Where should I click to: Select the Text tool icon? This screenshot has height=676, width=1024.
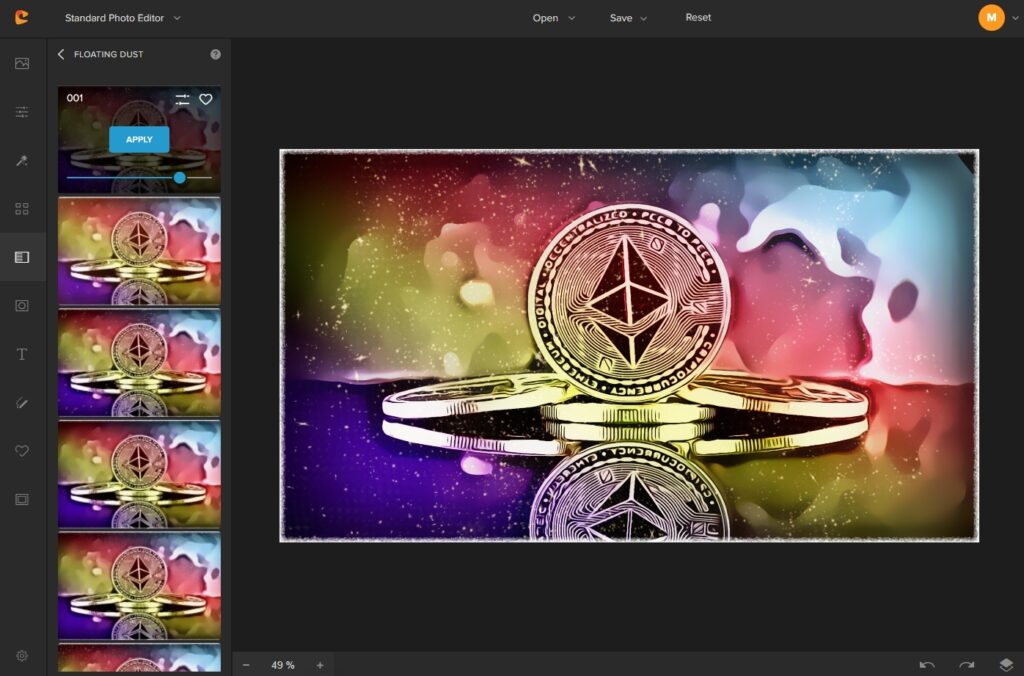[x=22, y=354]
